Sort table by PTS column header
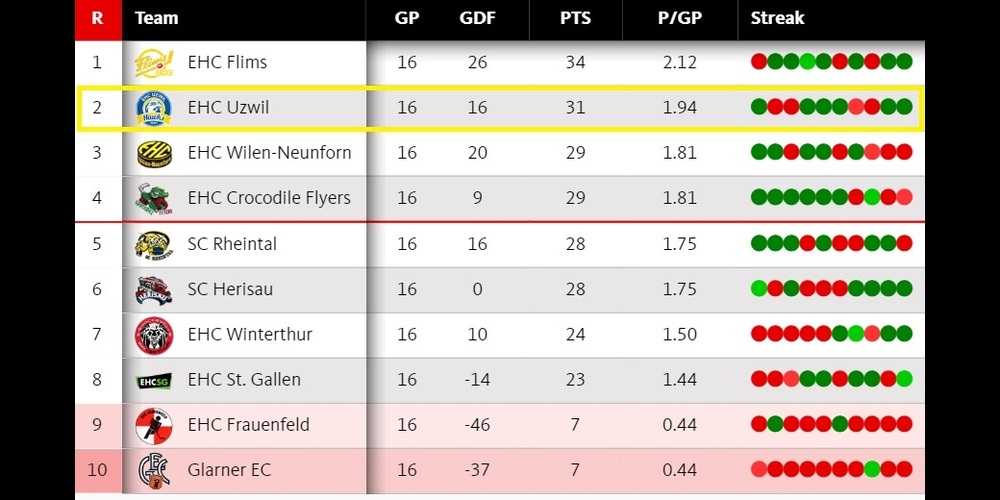This screenshot has width=1000, height=500. click(574, 18)
